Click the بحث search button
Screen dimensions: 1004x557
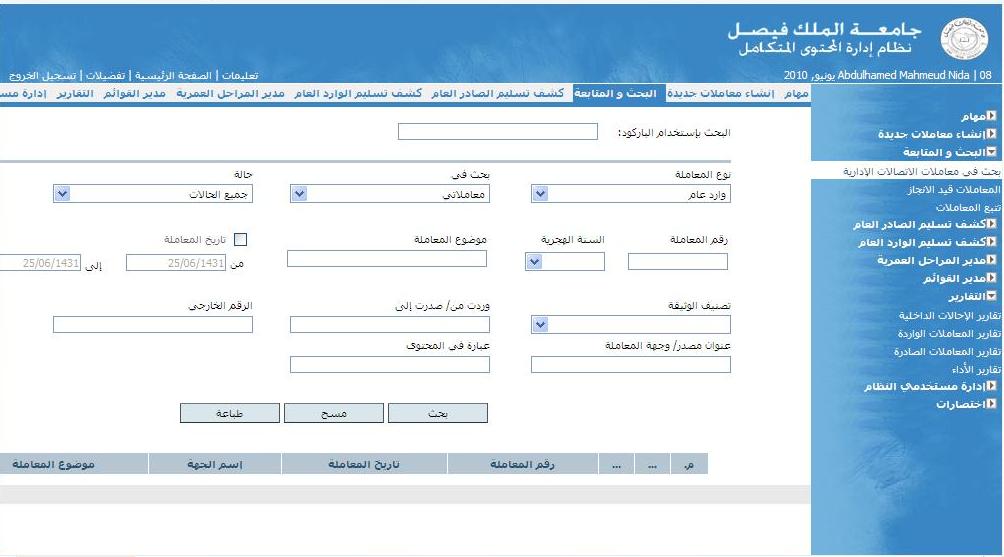(438, 413)
